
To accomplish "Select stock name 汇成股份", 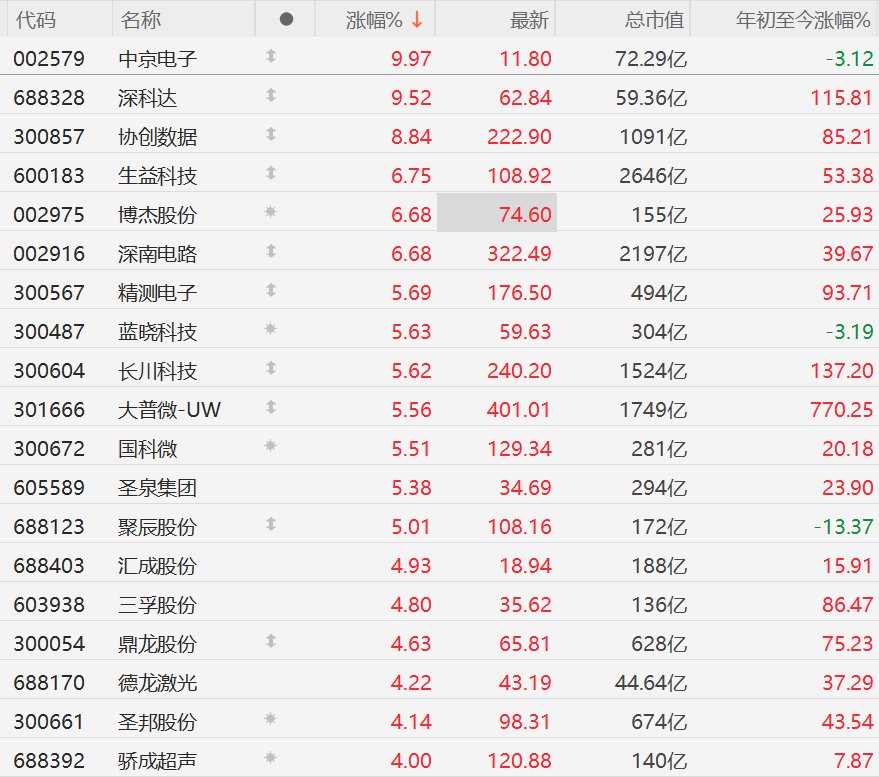I will pyautogui.click(x=158, y=566).
